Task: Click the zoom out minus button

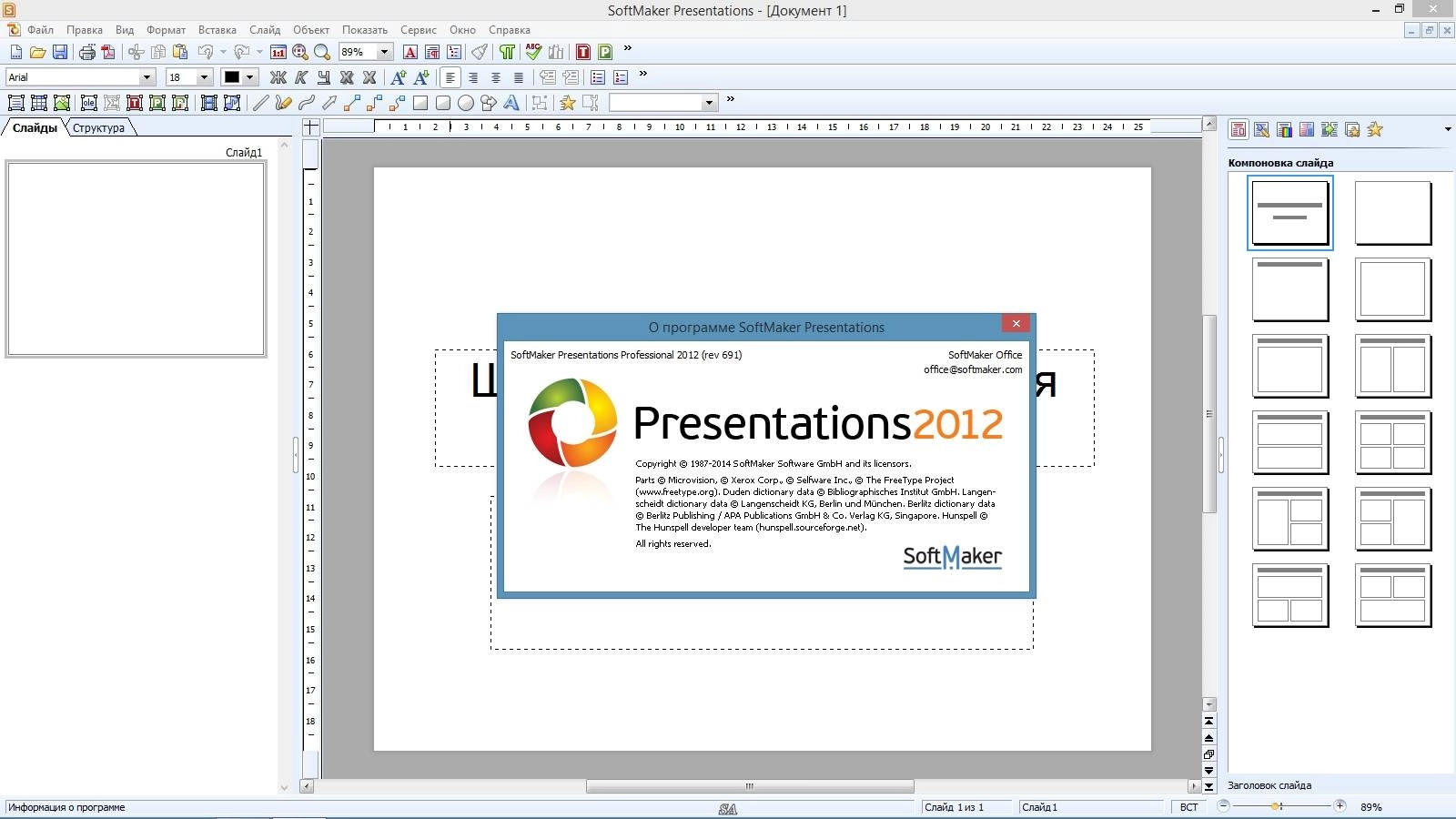Action: click(x=1224, y=806)
